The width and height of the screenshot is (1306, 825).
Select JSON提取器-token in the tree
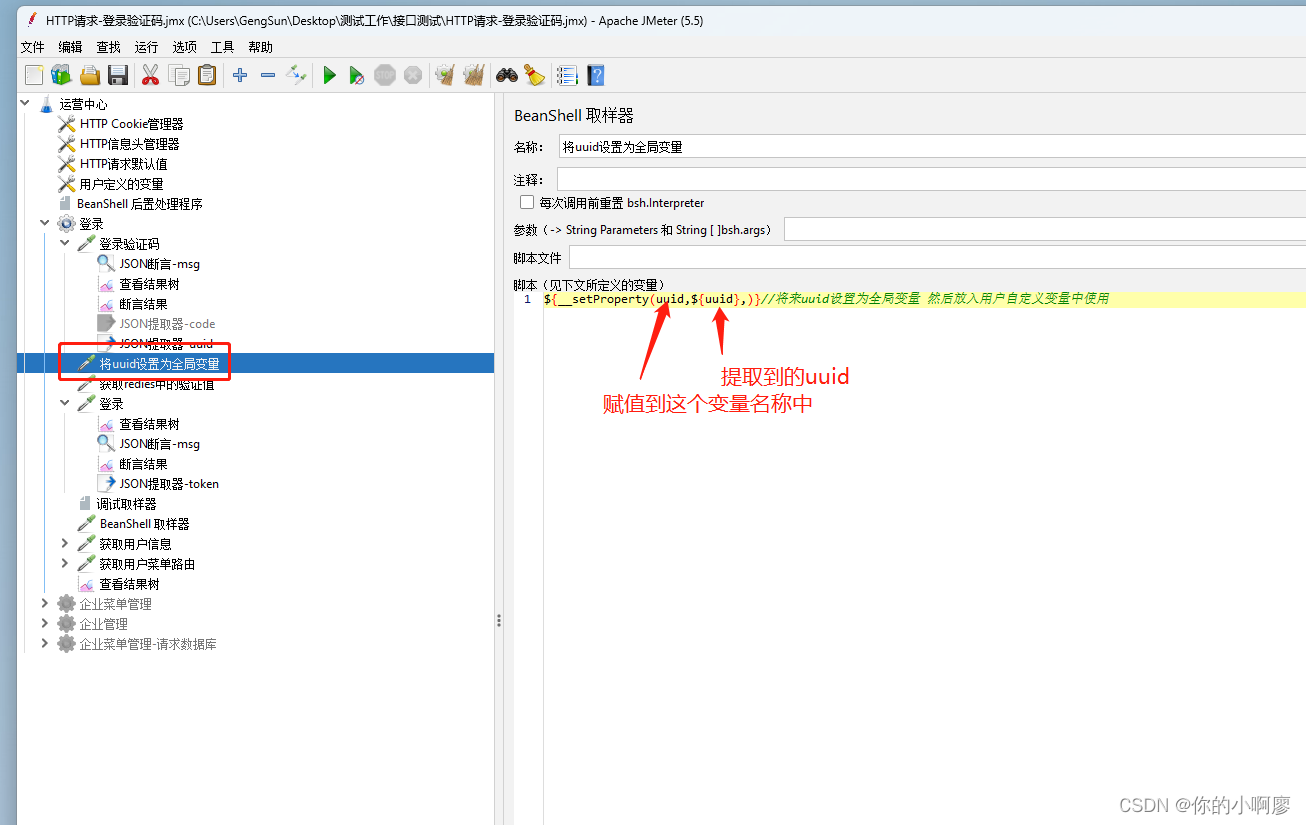click(x=169, y=484)
